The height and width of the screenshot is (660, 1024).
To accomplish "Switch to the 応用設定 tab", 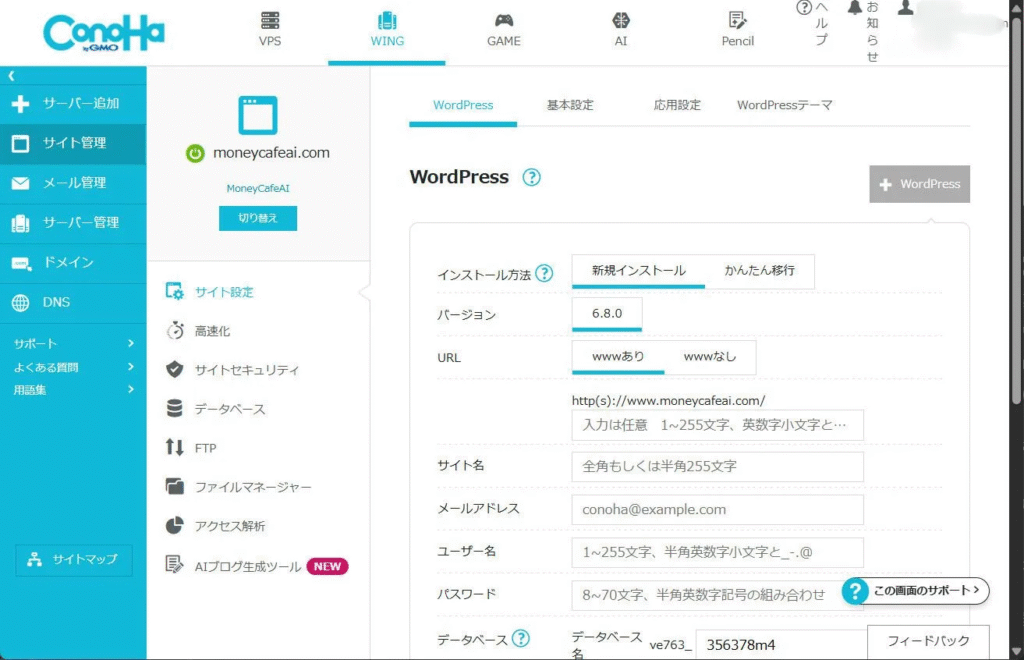I will click(x=677, y=105).
